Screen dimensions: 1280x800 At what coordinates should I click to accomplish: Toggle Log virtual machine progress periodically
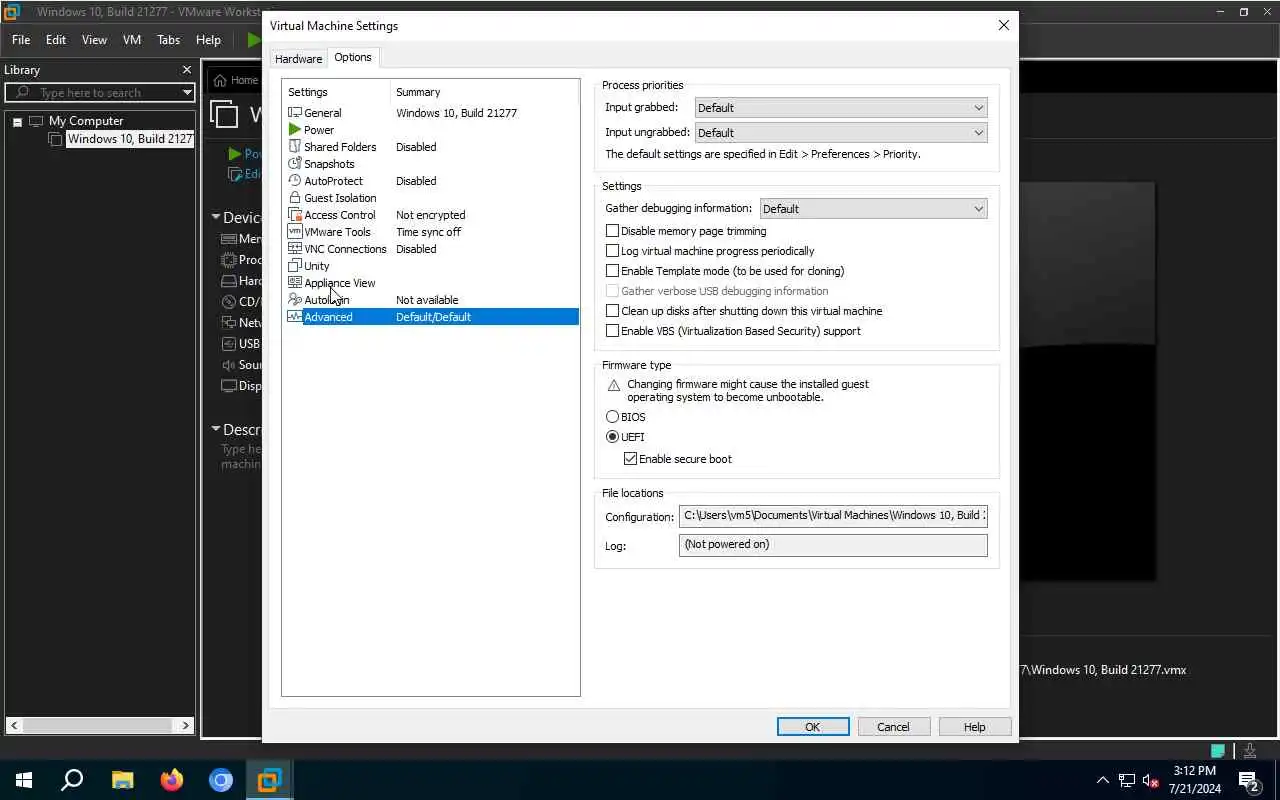tap(613, 251)
